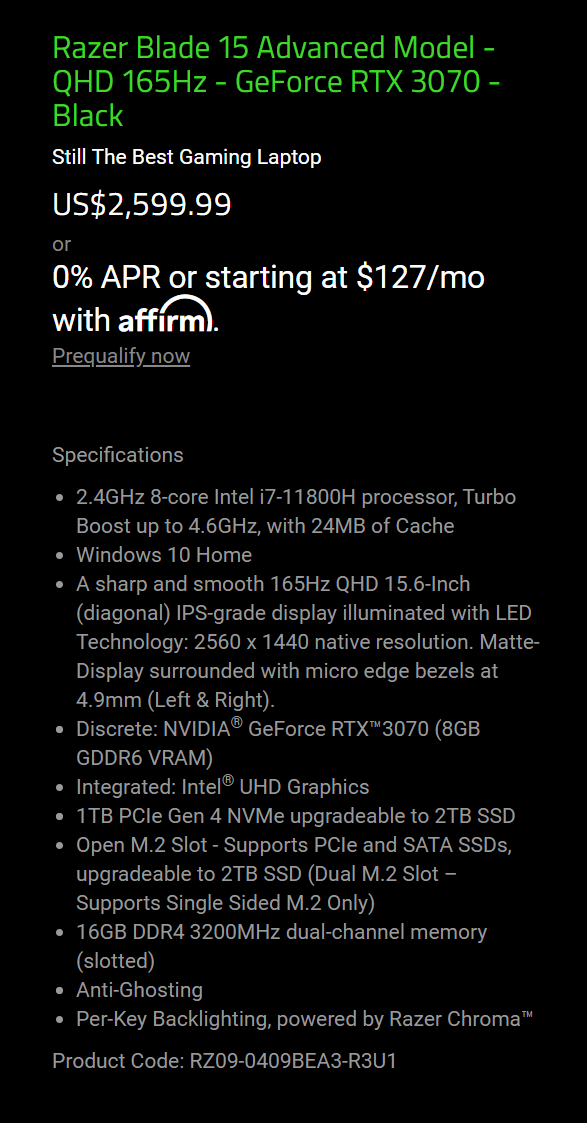Select the Open M.2 Slot specification
587x1123 pixels.
pos(294,874)
